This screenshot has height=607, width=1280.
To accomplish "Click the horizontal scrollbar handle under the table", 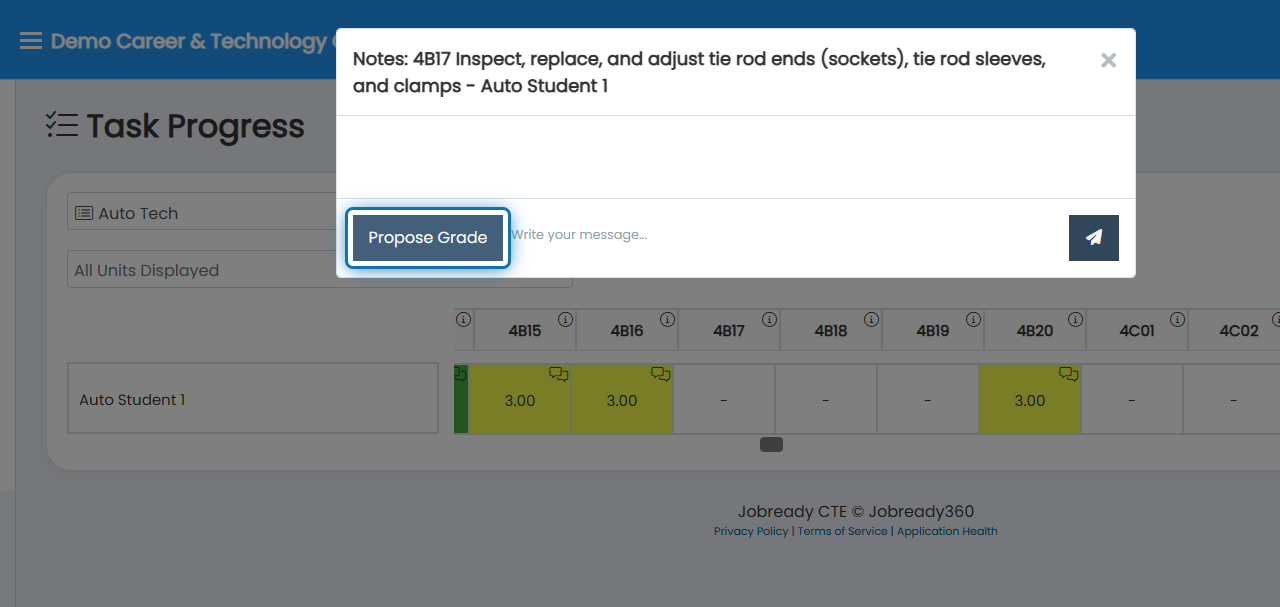I will pos(771,444).
